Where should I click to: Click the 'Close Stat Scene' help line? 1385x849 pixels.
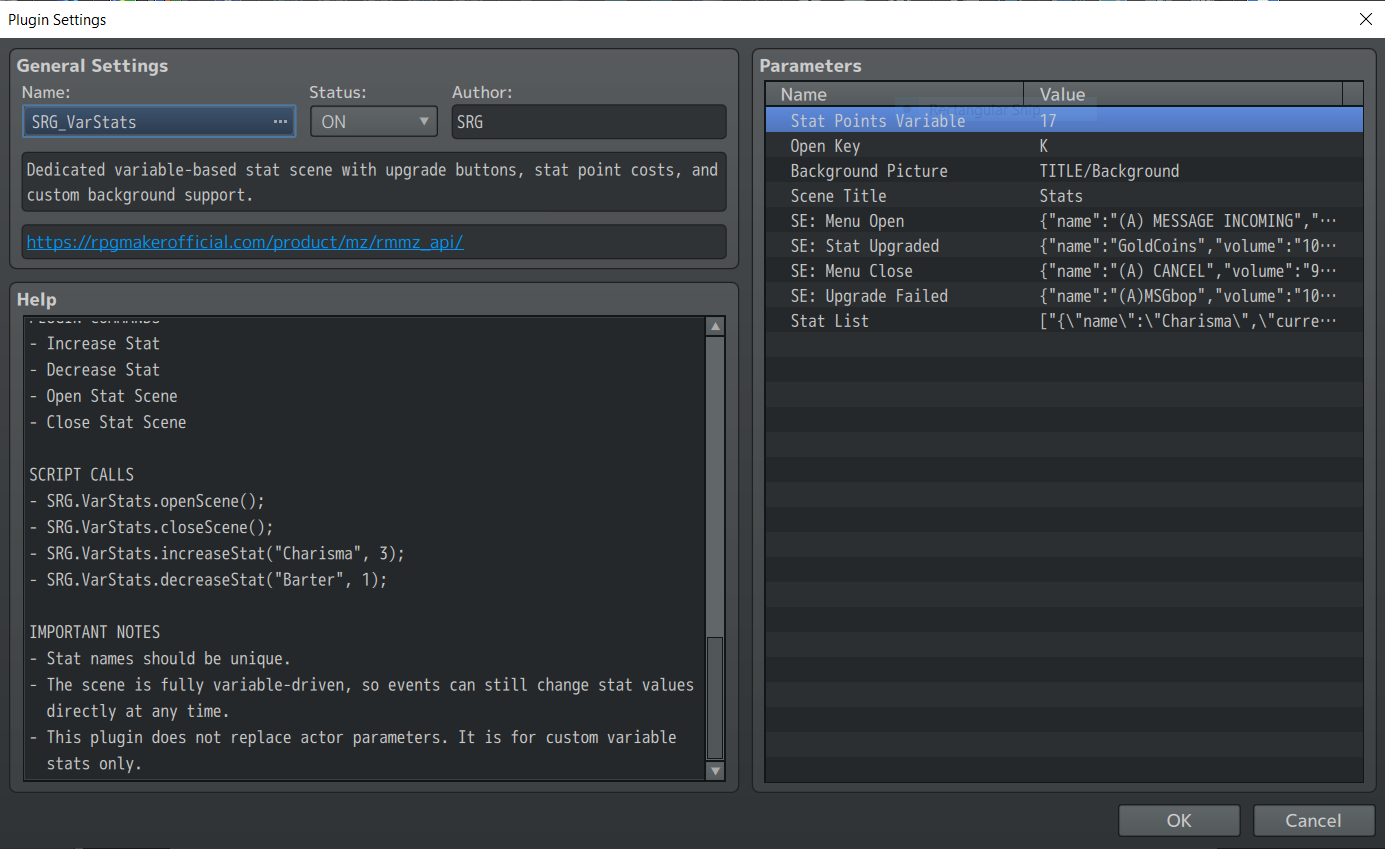(108, 422)
